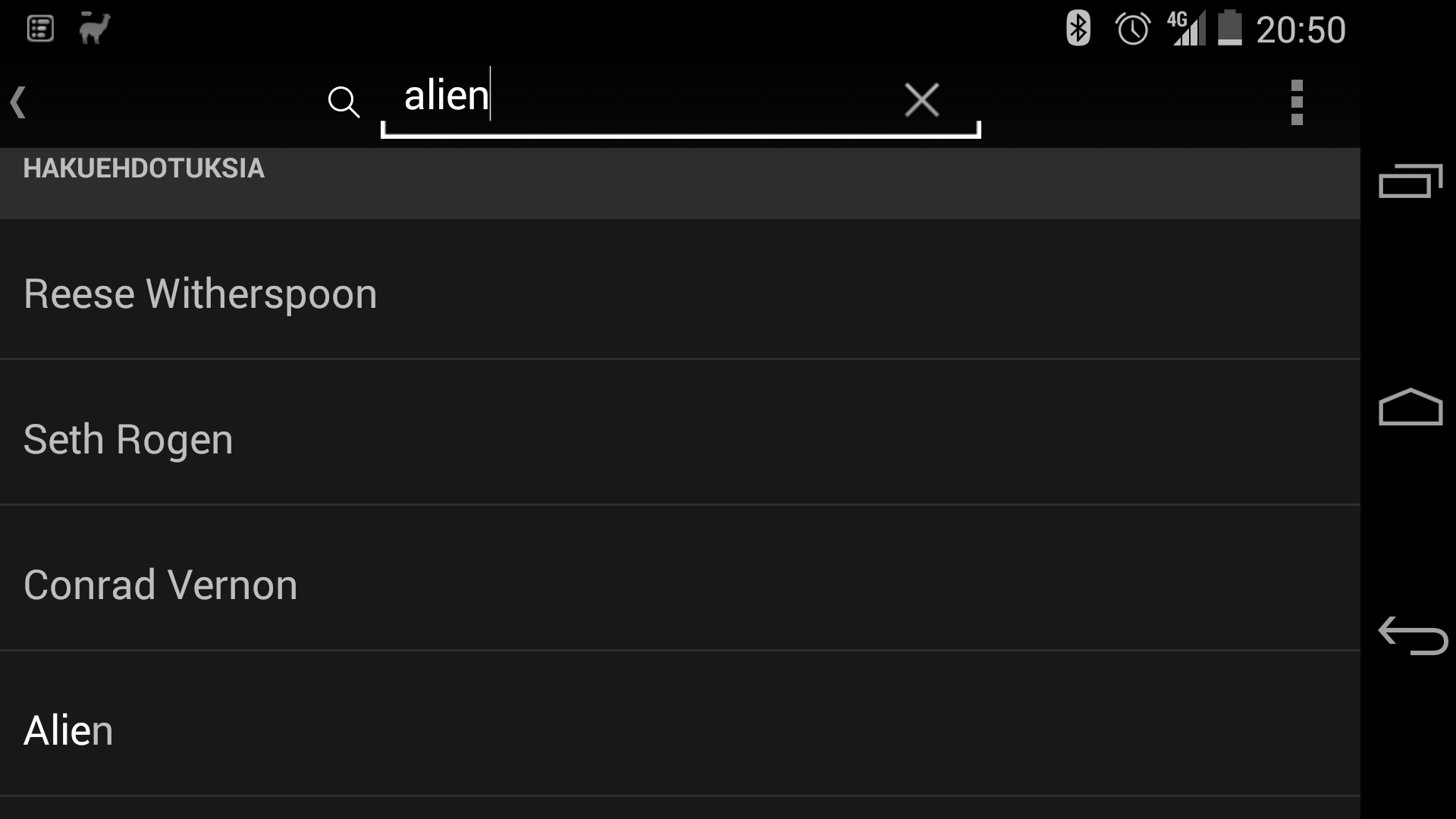This screenshot has height=819, width=1456.
Task: Tap the magnifying glass search icon
Action: [344, 102]
